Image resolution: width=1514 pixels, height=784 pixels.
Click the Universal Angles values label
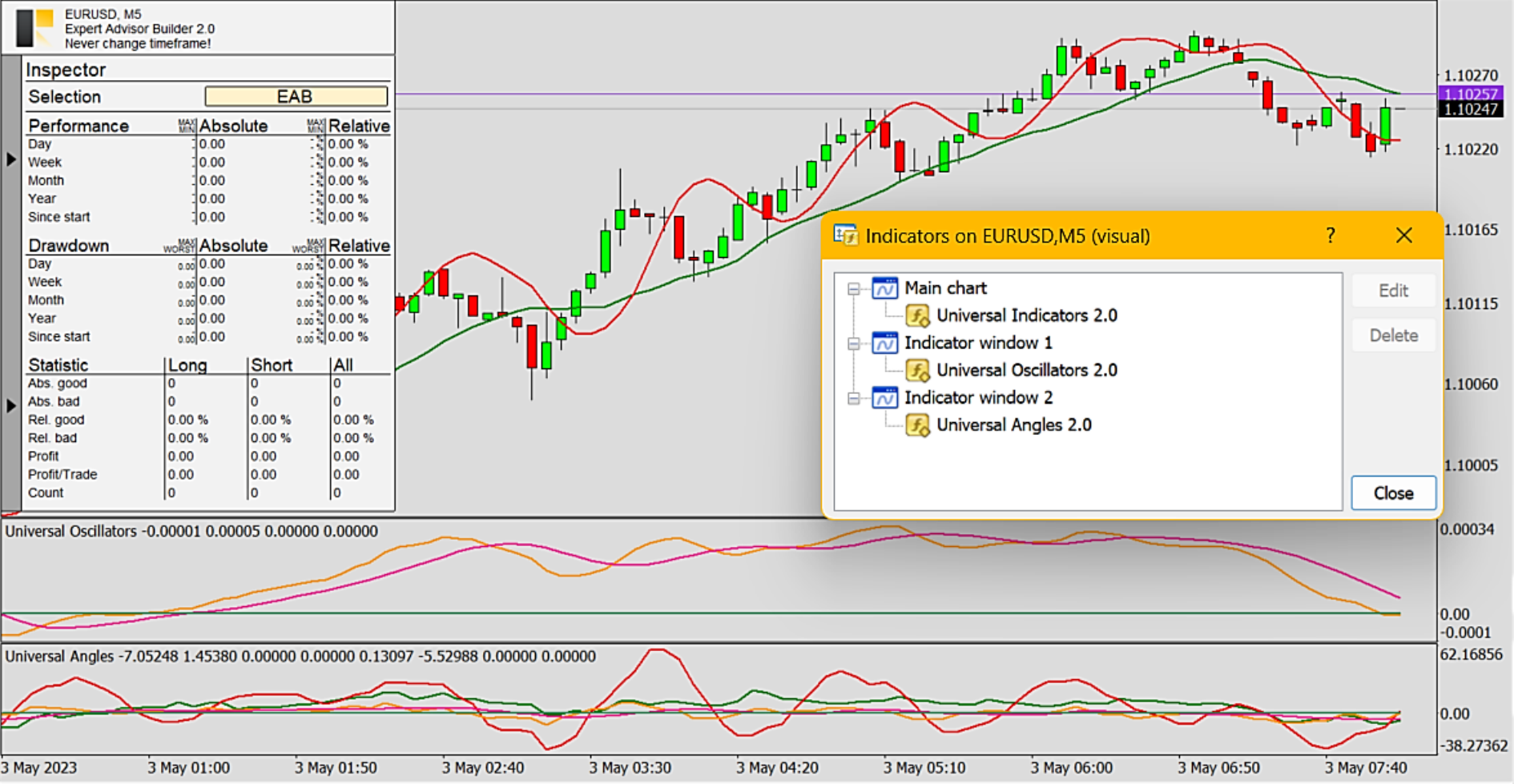point(300,656)
